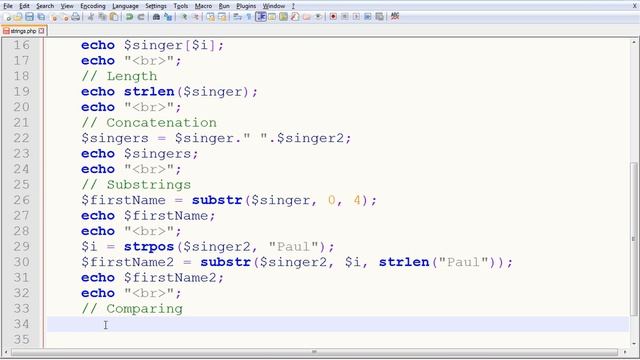640x360 pixels.
Task: Place cursor on empty line 34
Action: coord(338,324)
